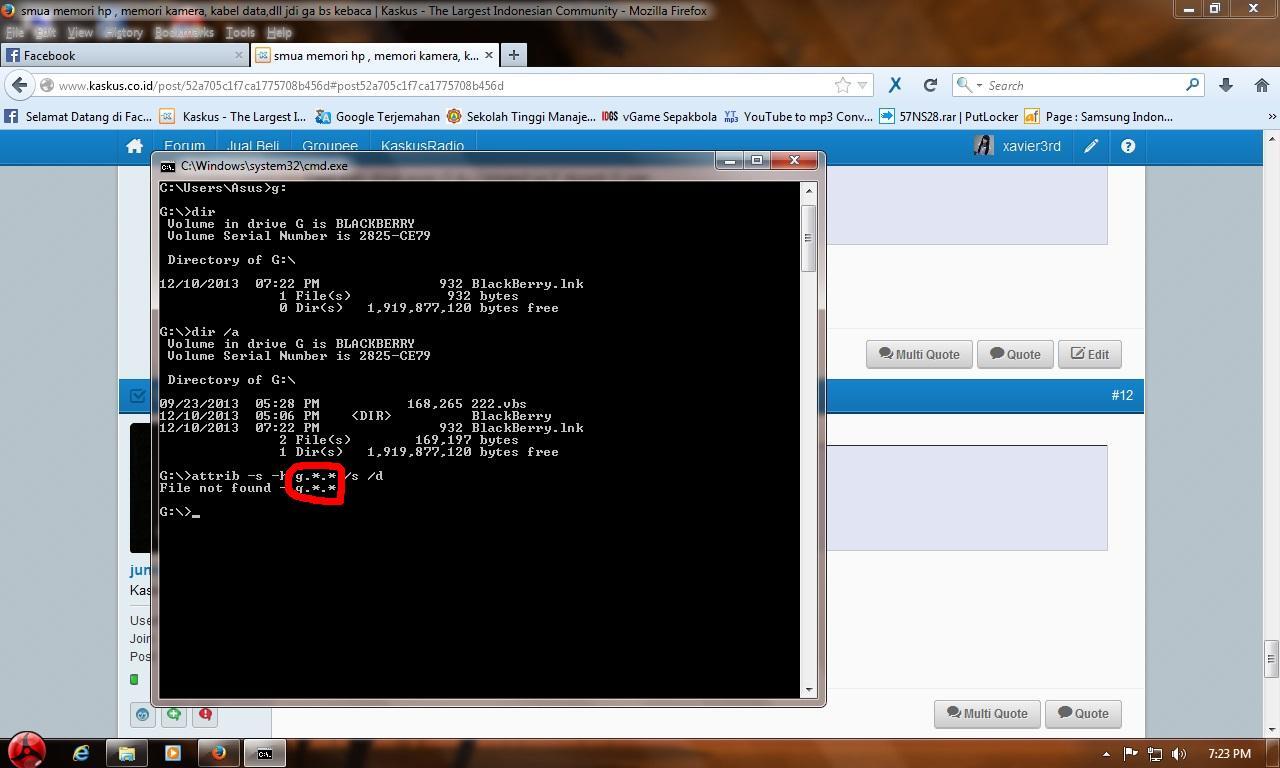
Task: Open the Bookmarks menu
Action: (x=184, y=32)
